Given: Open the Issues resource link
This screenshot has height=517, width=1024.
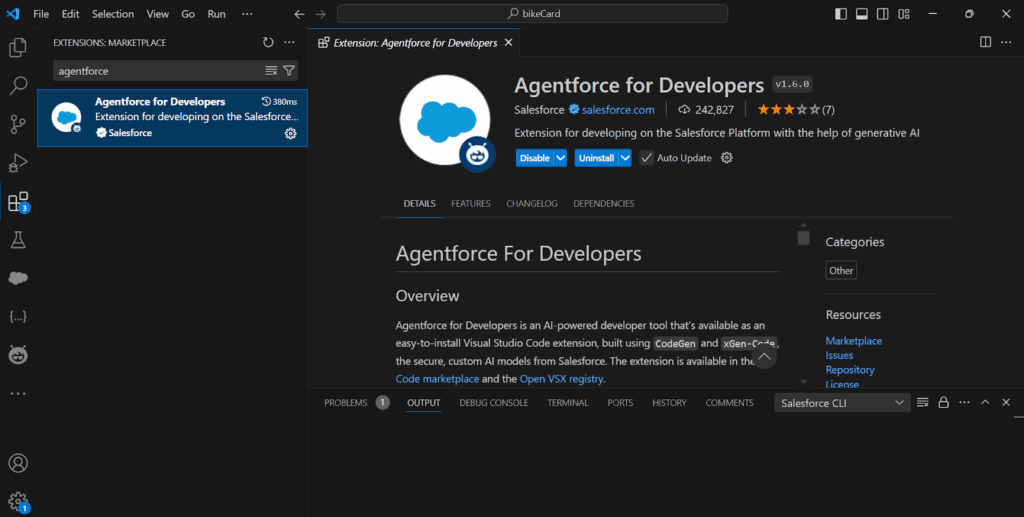Looking at the screenshot, I should pyautogui.click(x=839, y=355).
